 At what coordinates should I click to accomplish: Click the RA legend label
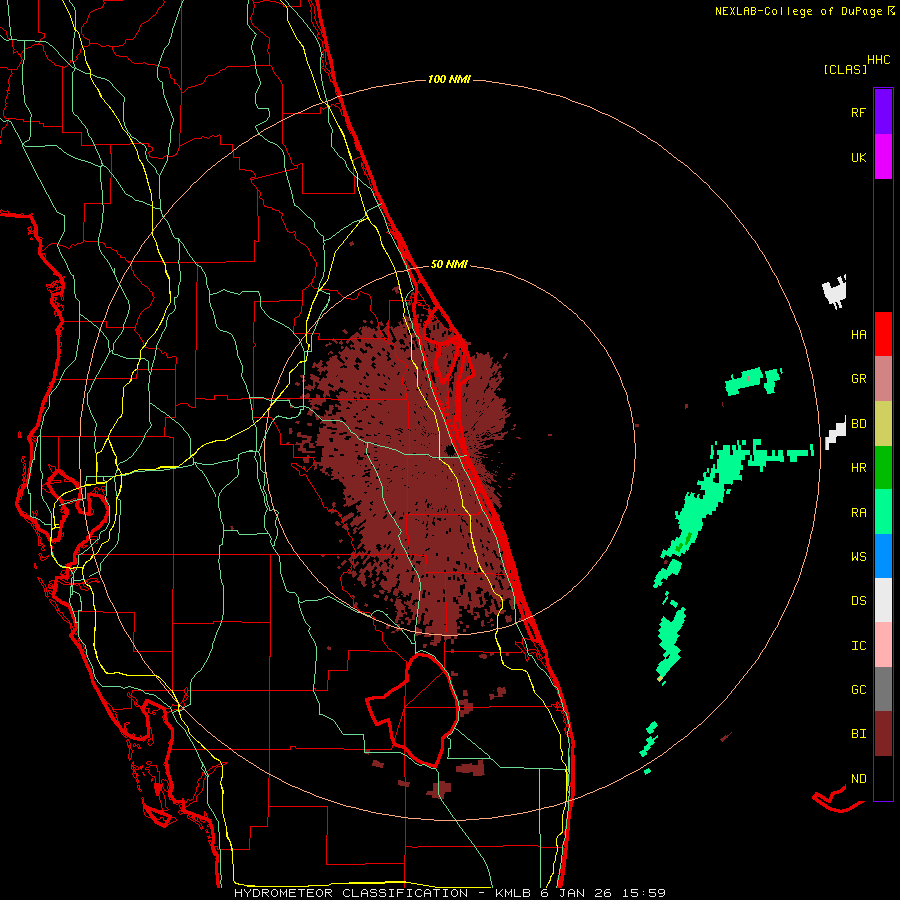pyautogui.click(x=859, y=513)
